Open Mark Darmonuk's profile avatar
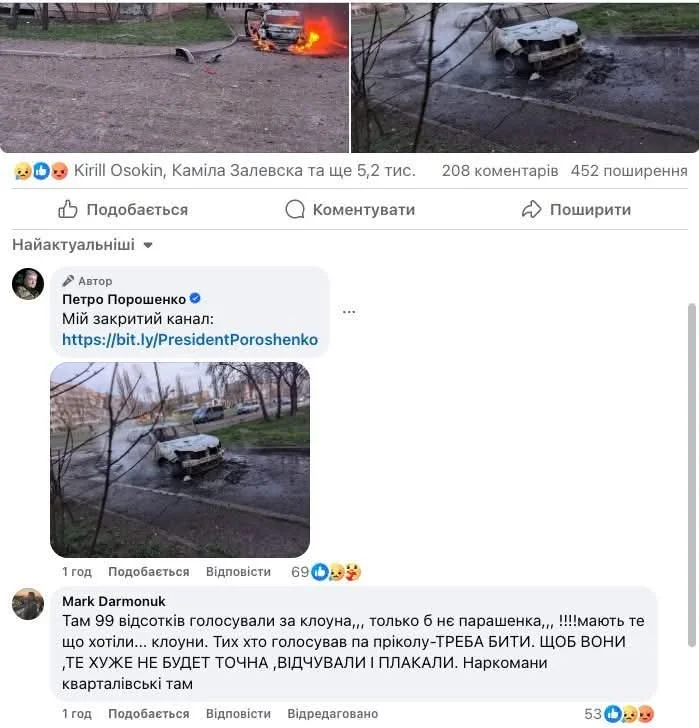Screen dimensions: 699x728 [28, 604]
